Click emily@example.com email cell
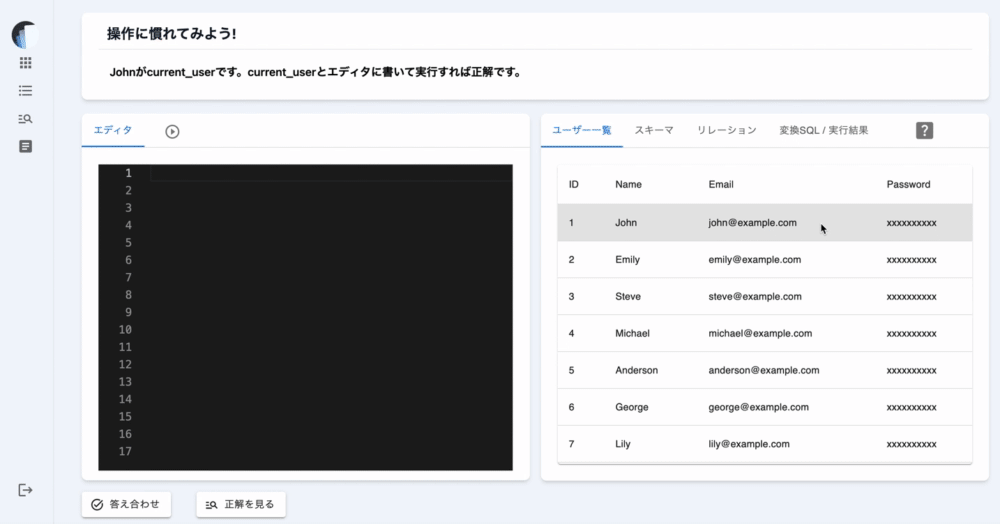 754,259
